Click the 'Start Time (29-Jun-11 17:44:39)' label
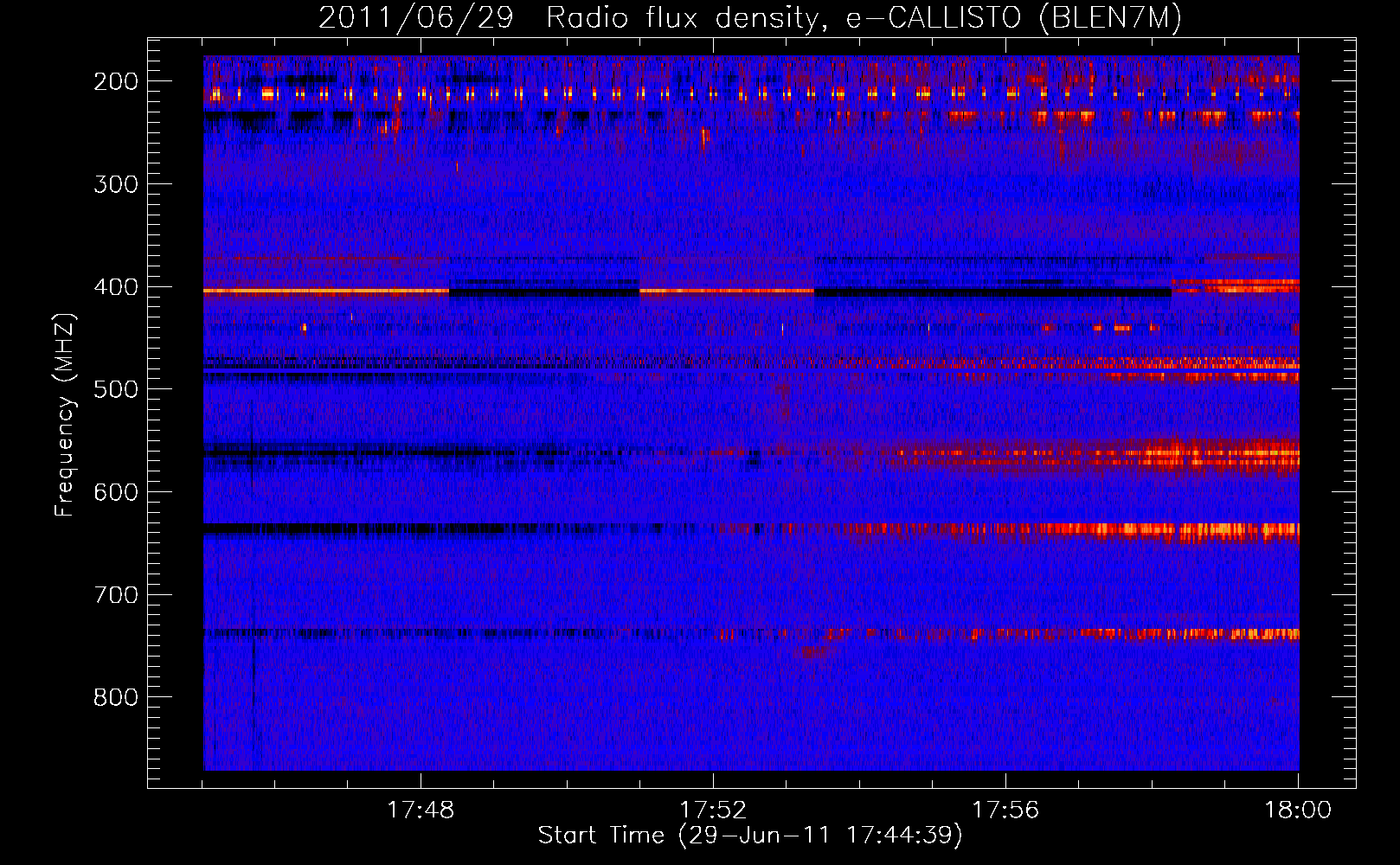The height and width of the screenshot is (865, 1400). 750,836
